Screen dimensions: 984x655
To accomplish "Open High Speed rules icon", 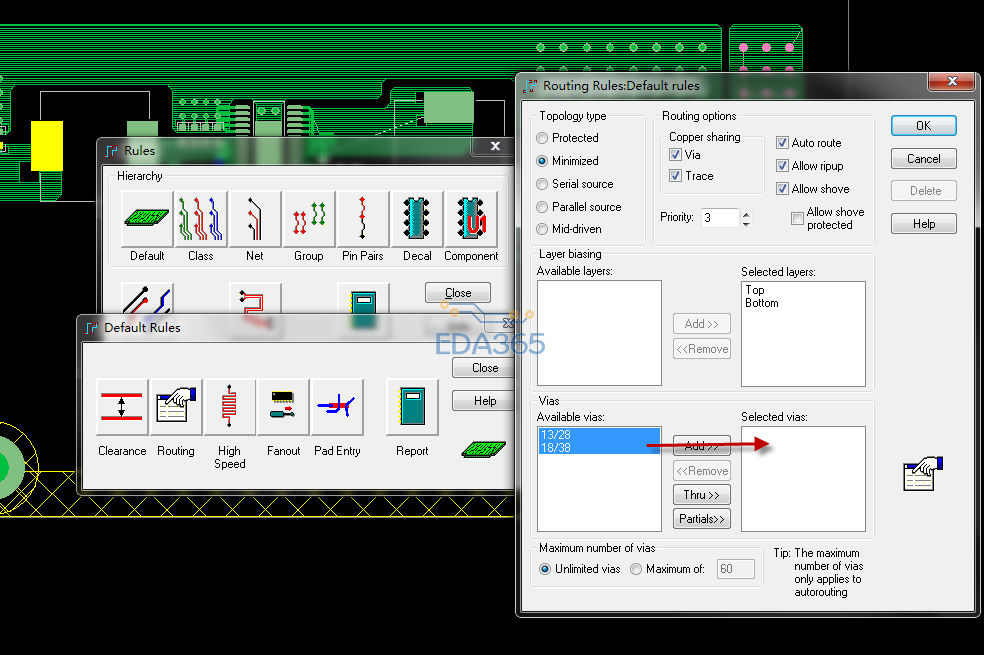I will (230, 406).
